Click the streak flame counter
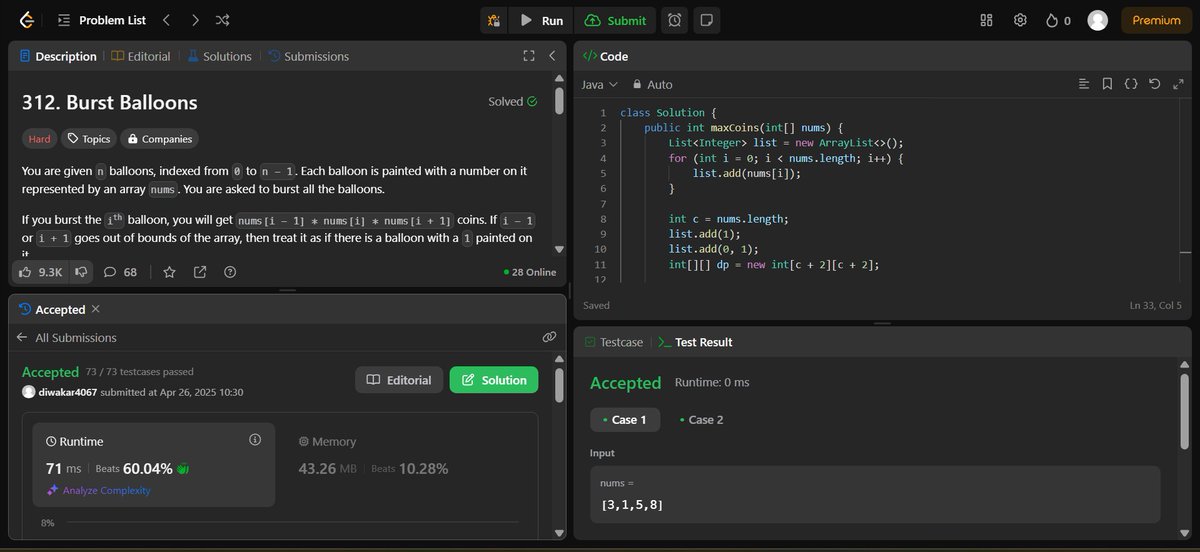Screen dimensions: 1200x552 pos(1058,20)
